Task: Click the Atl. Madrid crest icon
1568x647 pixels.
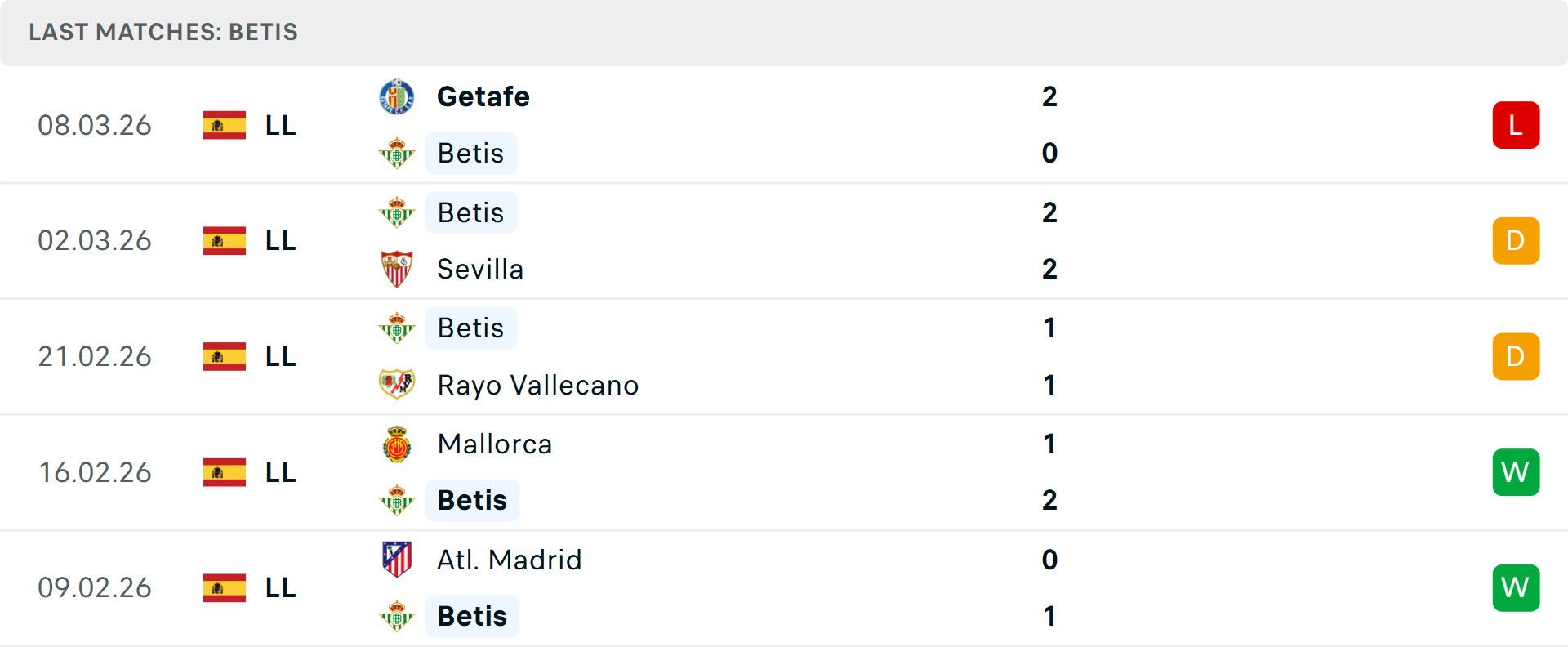Action: pos(397,560)
